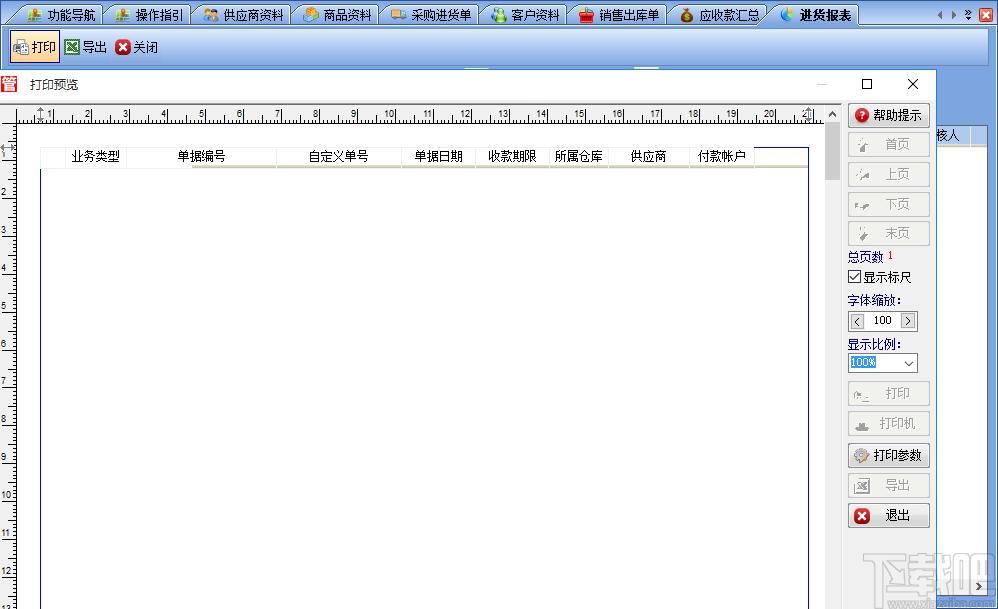The width and height of the screenshot is (998, 609).
Task: Click the tab scroll left arrow
Action: coord(940,15)
